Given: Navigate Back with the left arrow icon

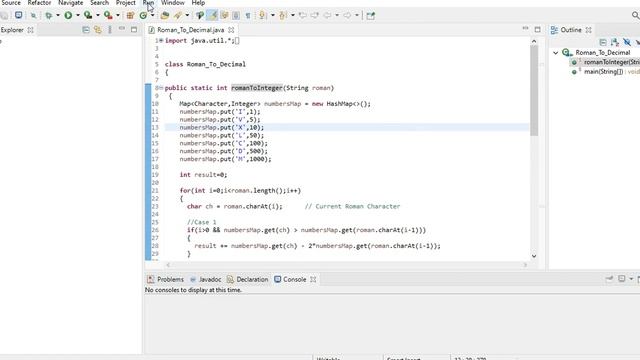Looking at the screenshot, I should tap(327, 16).
